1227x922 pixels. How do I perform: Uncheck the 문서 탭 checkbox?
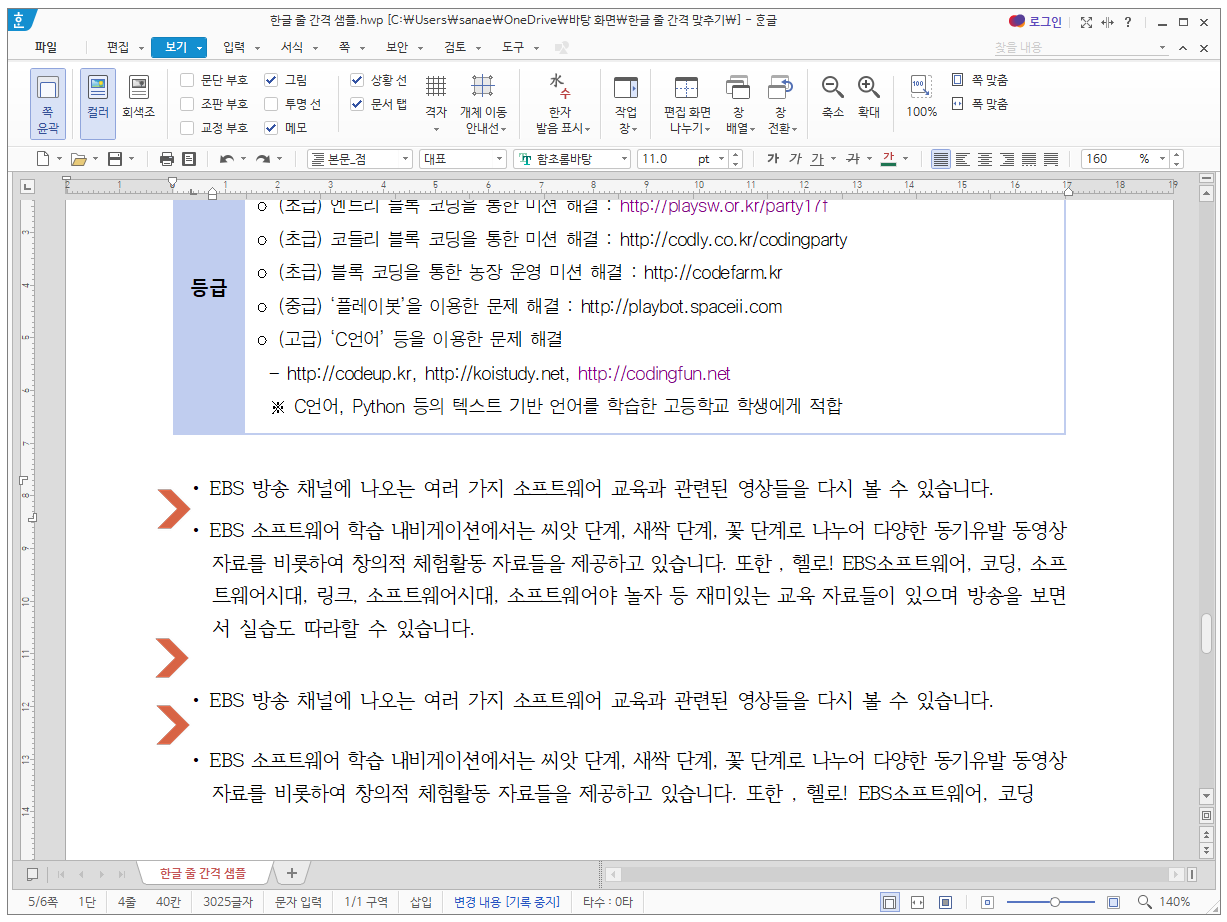[357, 104]
